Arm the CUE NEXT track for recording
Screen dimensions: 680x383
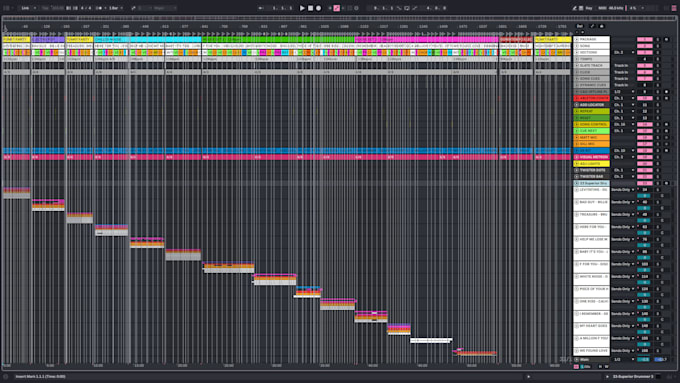667,131
